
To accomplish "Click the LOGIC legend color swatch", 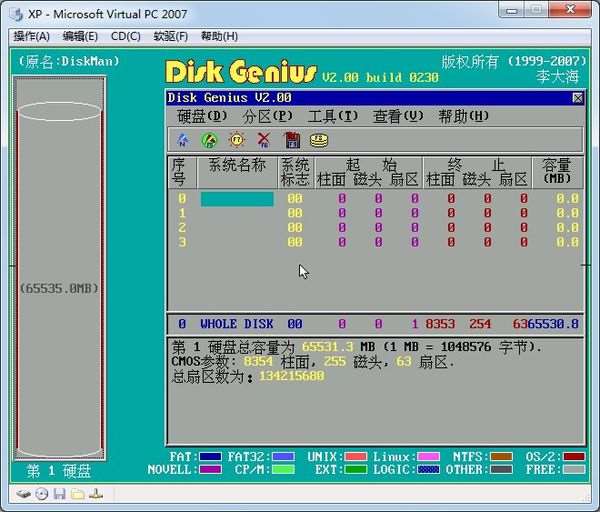I will click(x=429, y=470).
